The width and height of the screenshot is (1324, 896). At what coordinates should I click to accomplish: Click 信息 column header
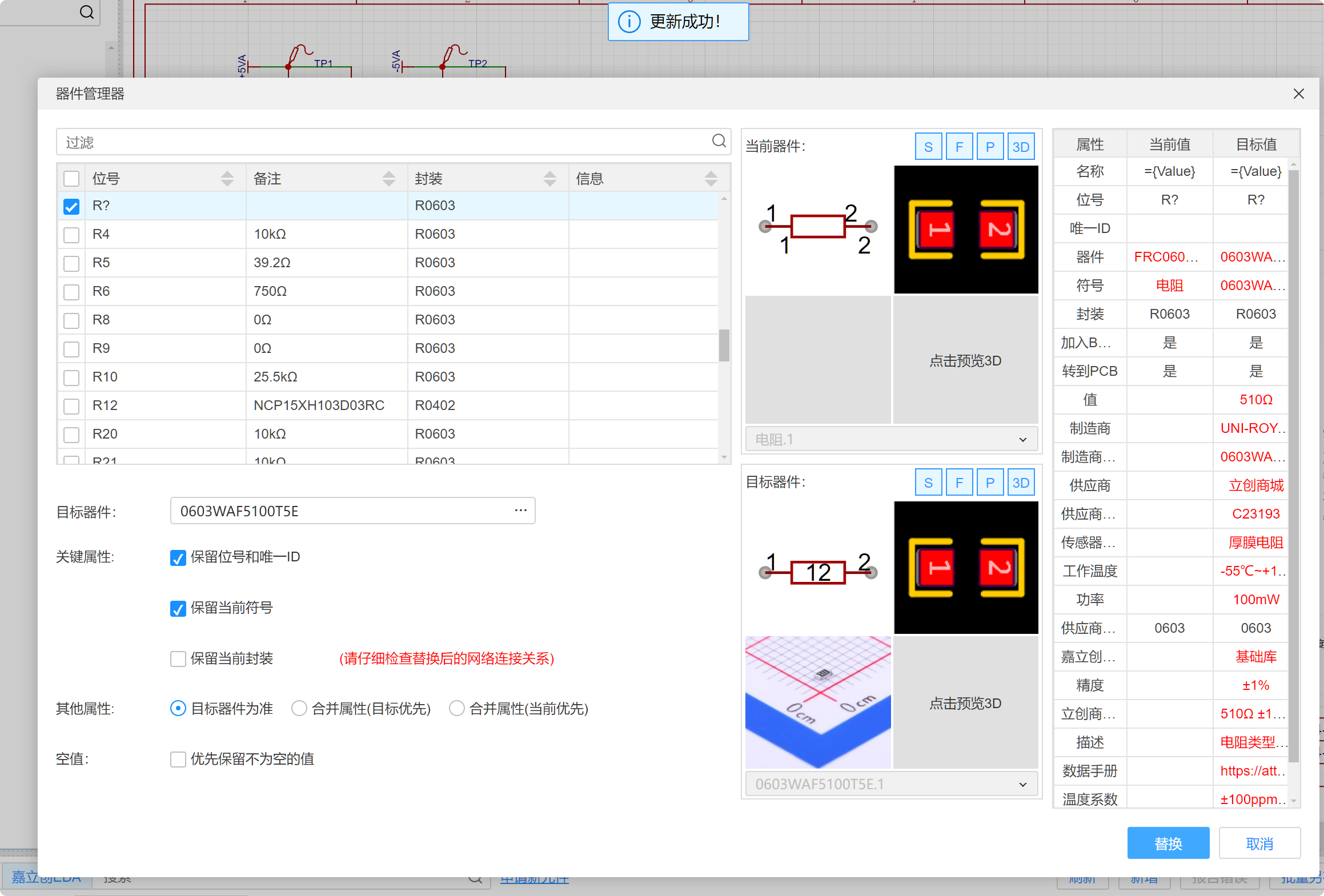coord(589,179)
